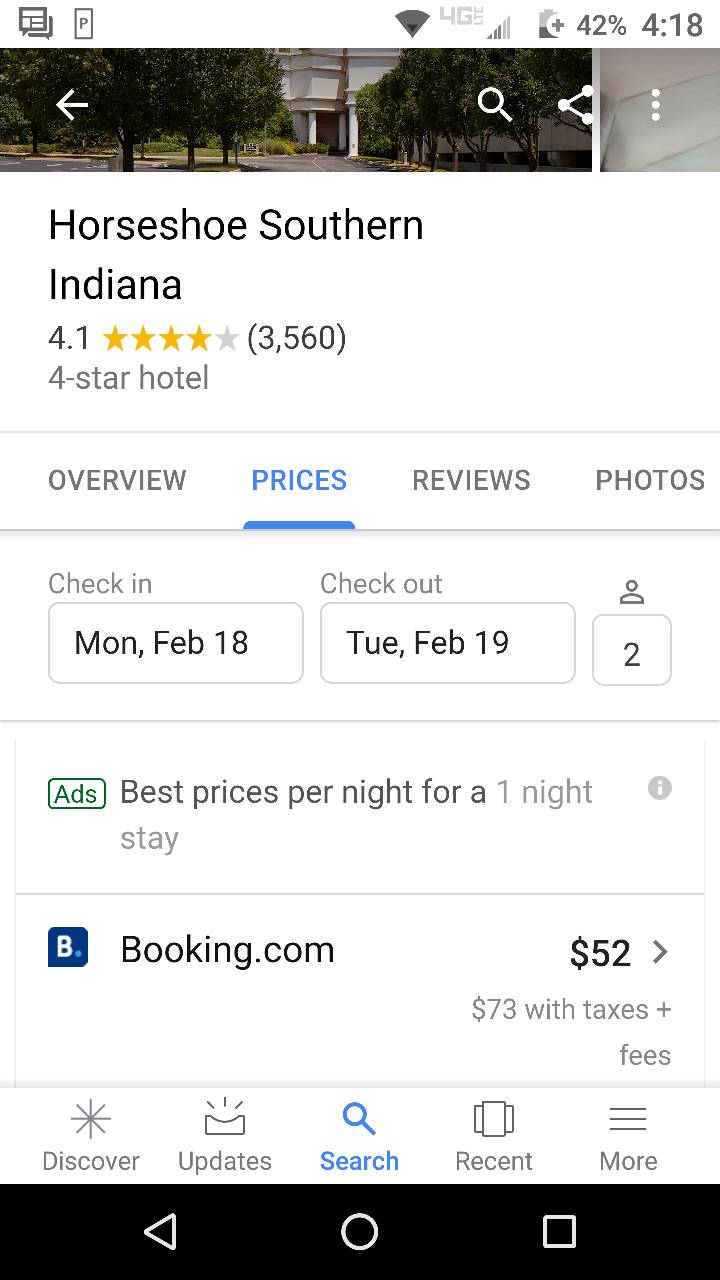This screenshot has width=720, height=1280.
Task: Tap the ads info icon
Action: tap(659, 788)
